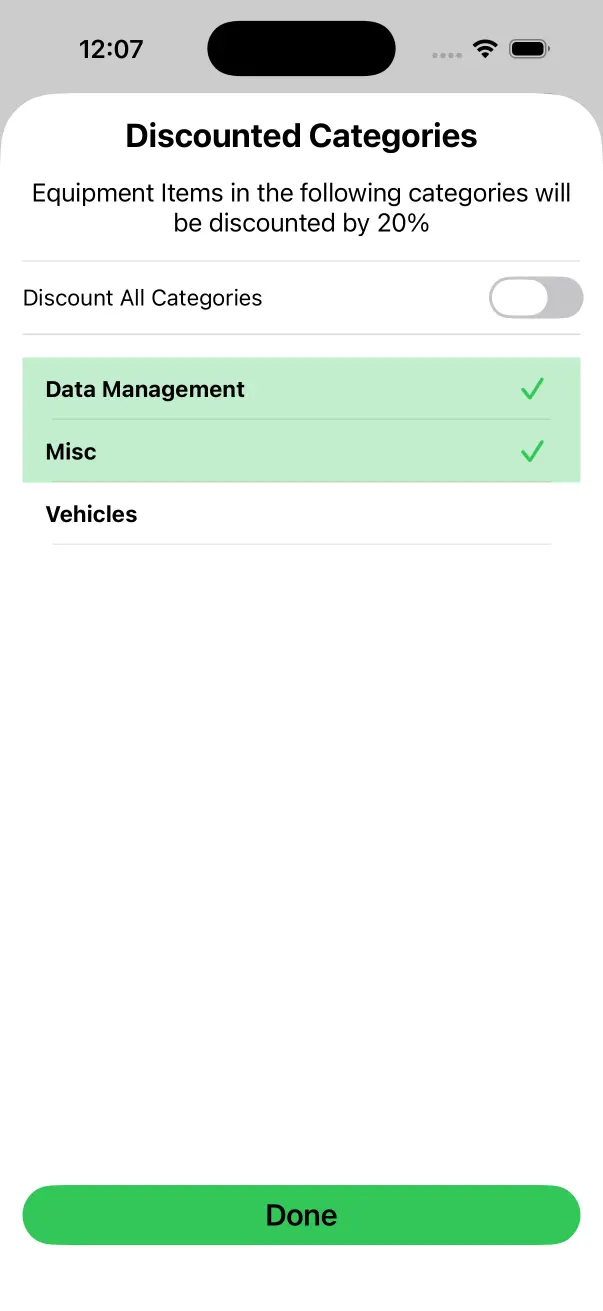Tap the checkmark area on the Vehicles row
603x1311 pixels.
(x=532, y=514)
